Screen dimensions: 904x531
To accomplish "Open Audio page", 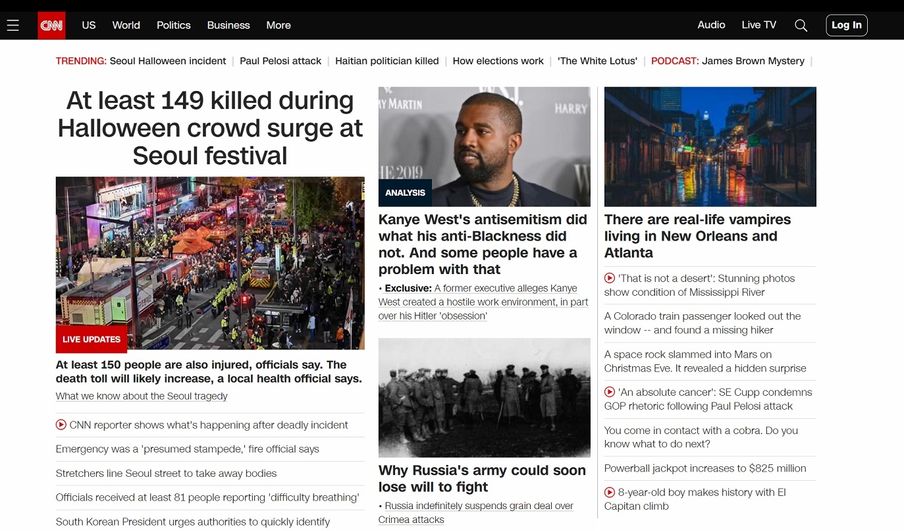I will 711,25.
